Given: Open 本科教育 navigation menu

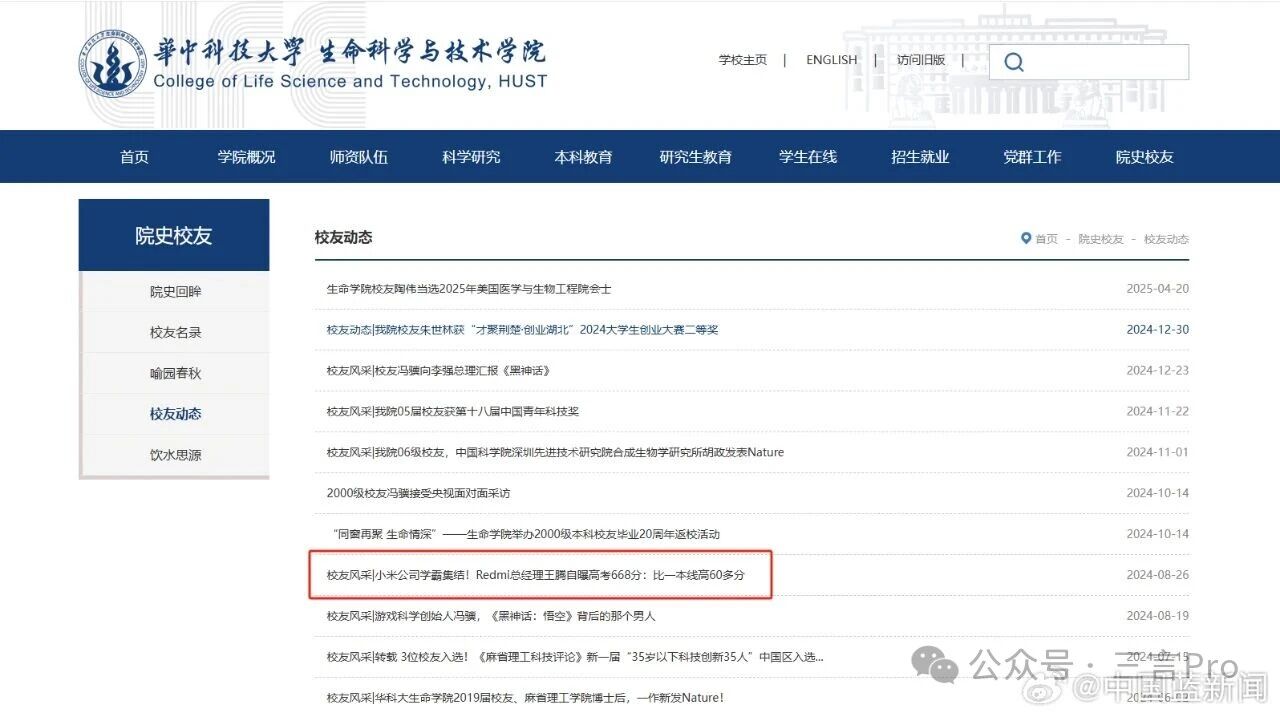Looking at the screenshot, I should (x=584, y=157).
